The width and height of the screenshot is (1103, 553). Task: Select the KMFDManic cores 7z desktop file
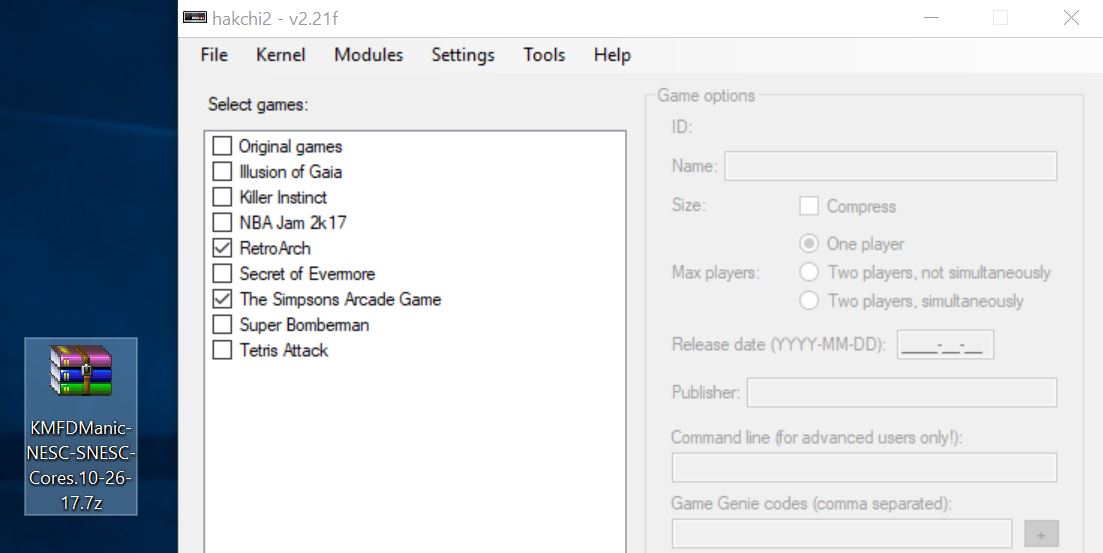(x=81, y=426)
